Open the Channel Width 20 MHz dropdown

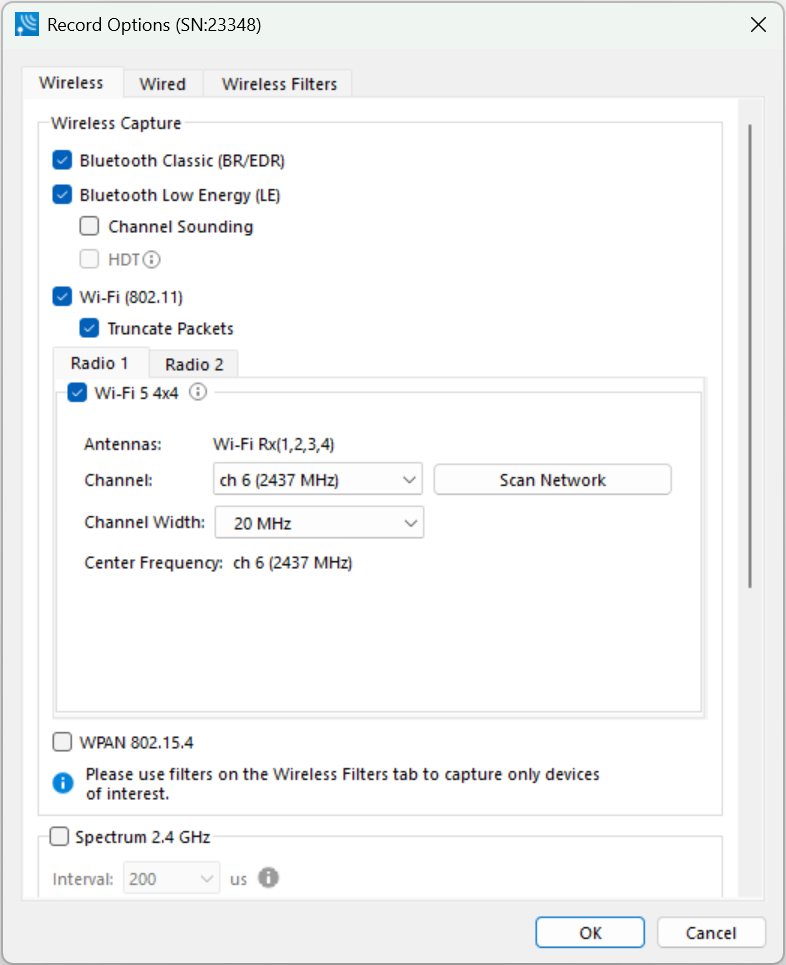pyautogui.click(x=319, y=523)
